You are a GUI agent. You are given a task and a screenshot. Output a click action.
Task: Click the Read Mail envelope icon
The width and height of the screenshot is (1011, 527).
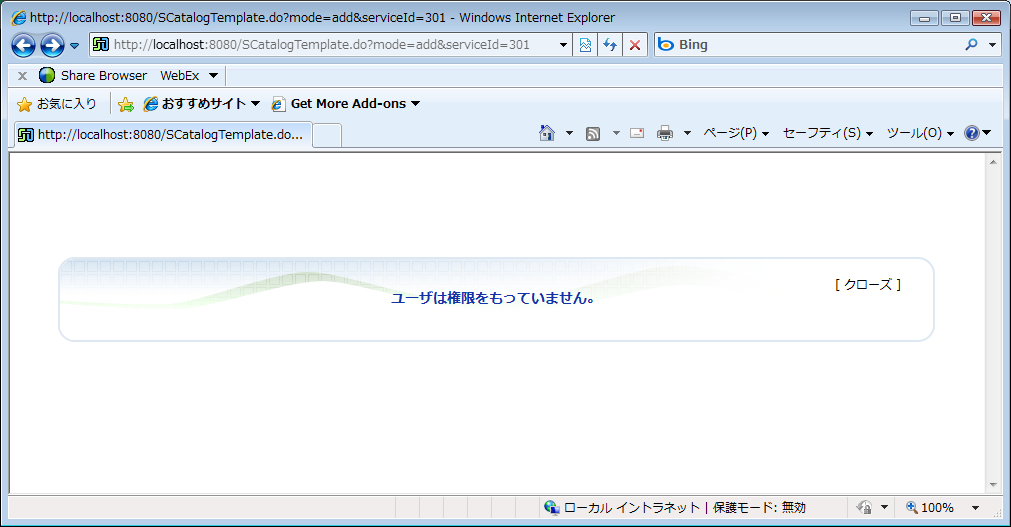(637, 133)
